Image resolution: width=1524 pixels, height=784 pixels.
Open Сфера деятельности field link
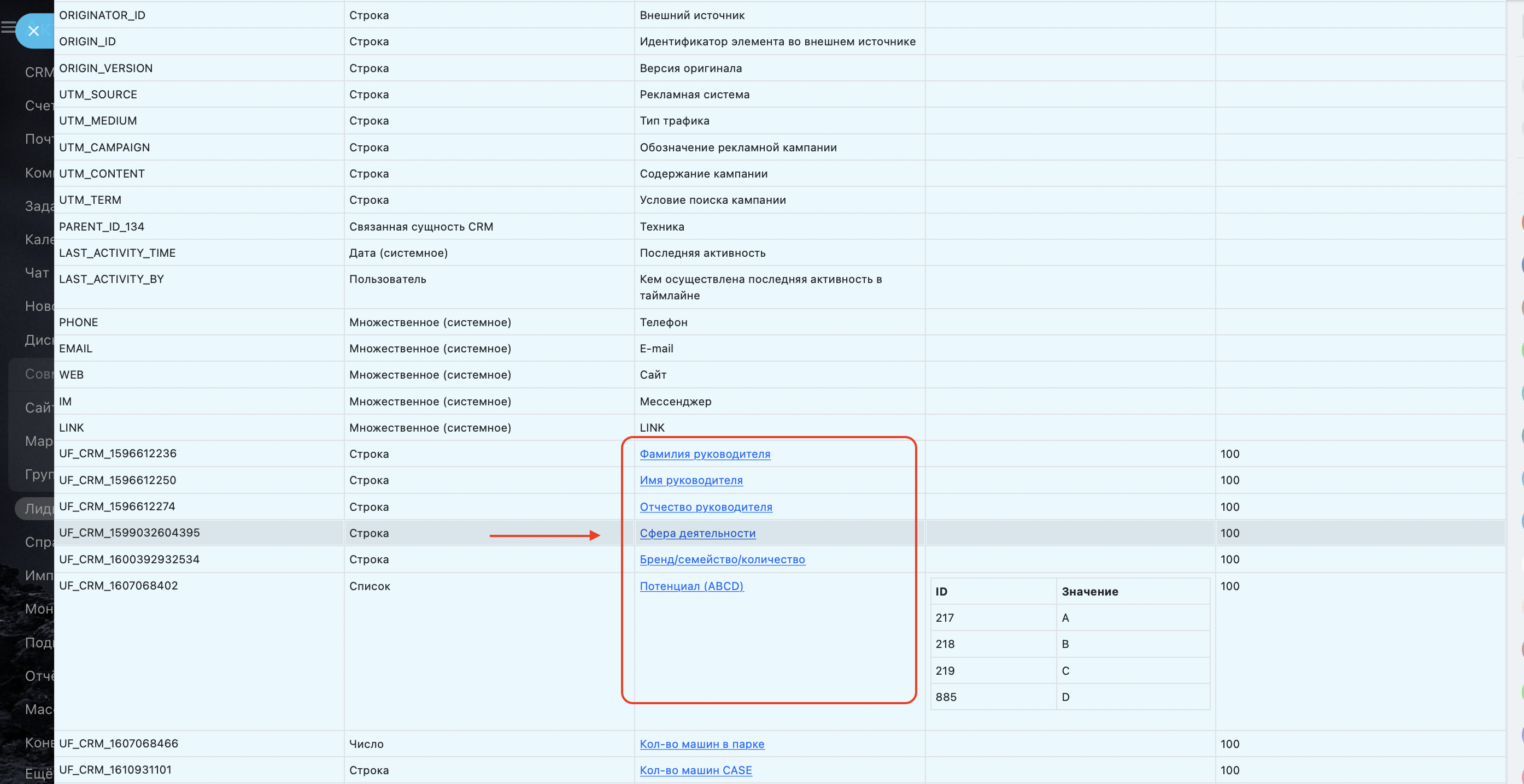tap(697, 533)
